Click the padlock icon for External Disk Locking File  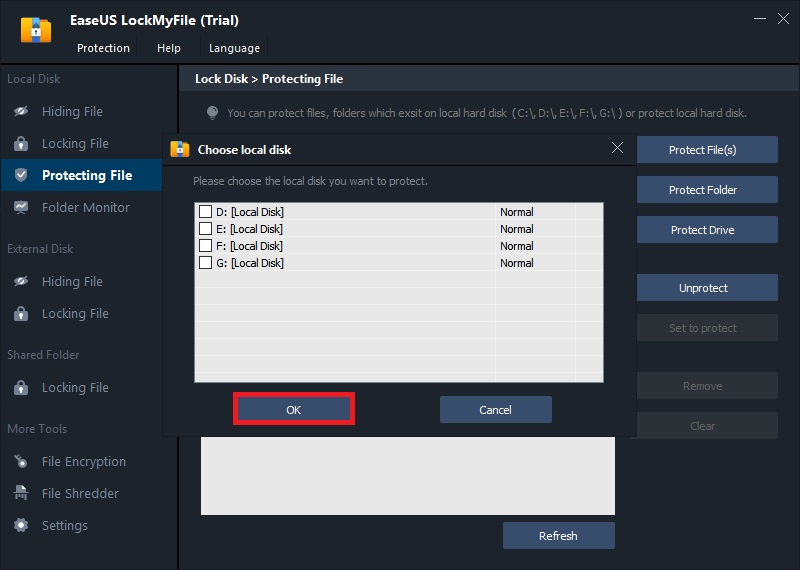click(x=21, y=313)
